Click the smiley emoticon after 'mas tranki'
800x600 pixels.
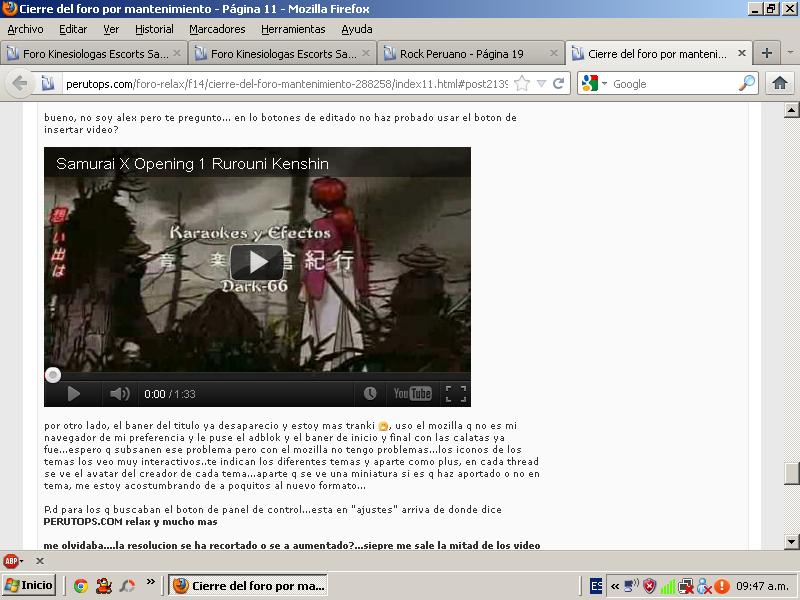[383, 426]
